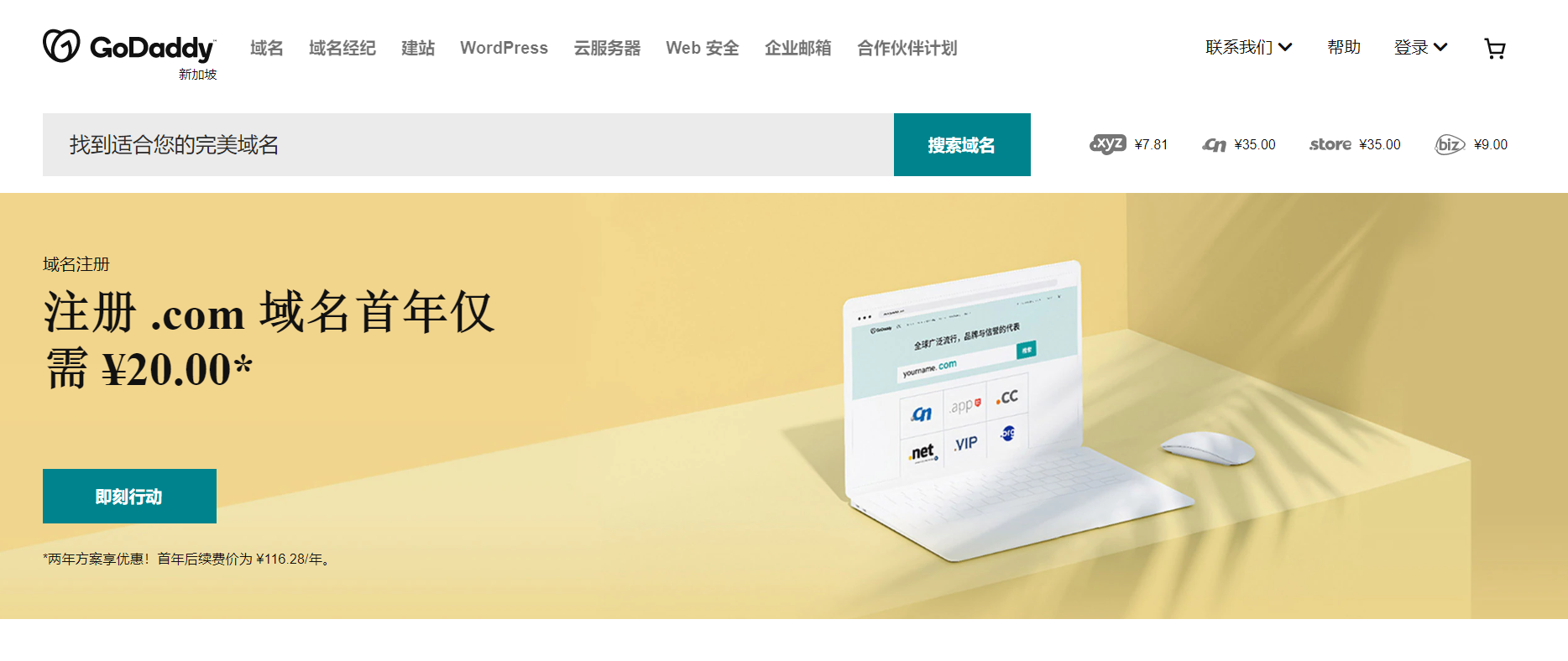This screenshot has height=661, width=1568.
Task: Open the 建站 menu
Action: 418,48
